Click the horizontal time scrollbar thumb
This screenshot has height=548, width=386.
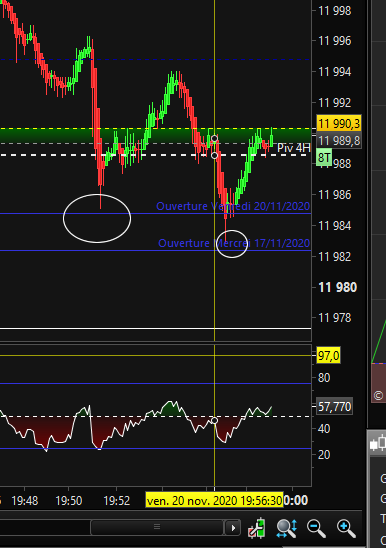[x=157, y=527]
